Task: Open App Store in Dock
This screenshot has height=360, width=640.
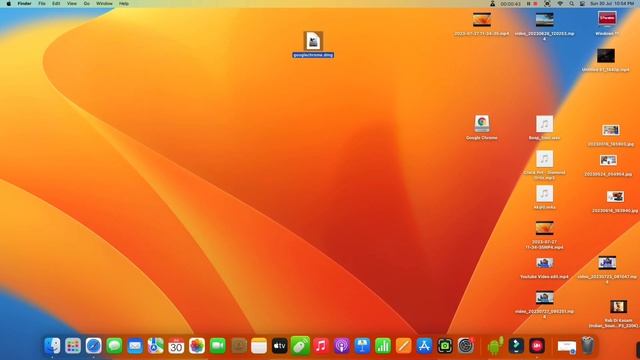Action: click(424, 346)
